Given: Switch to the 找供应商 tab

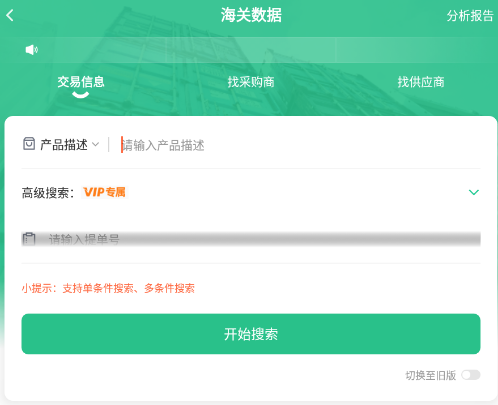Looking at the screenshot, I should tap(421, 82).
